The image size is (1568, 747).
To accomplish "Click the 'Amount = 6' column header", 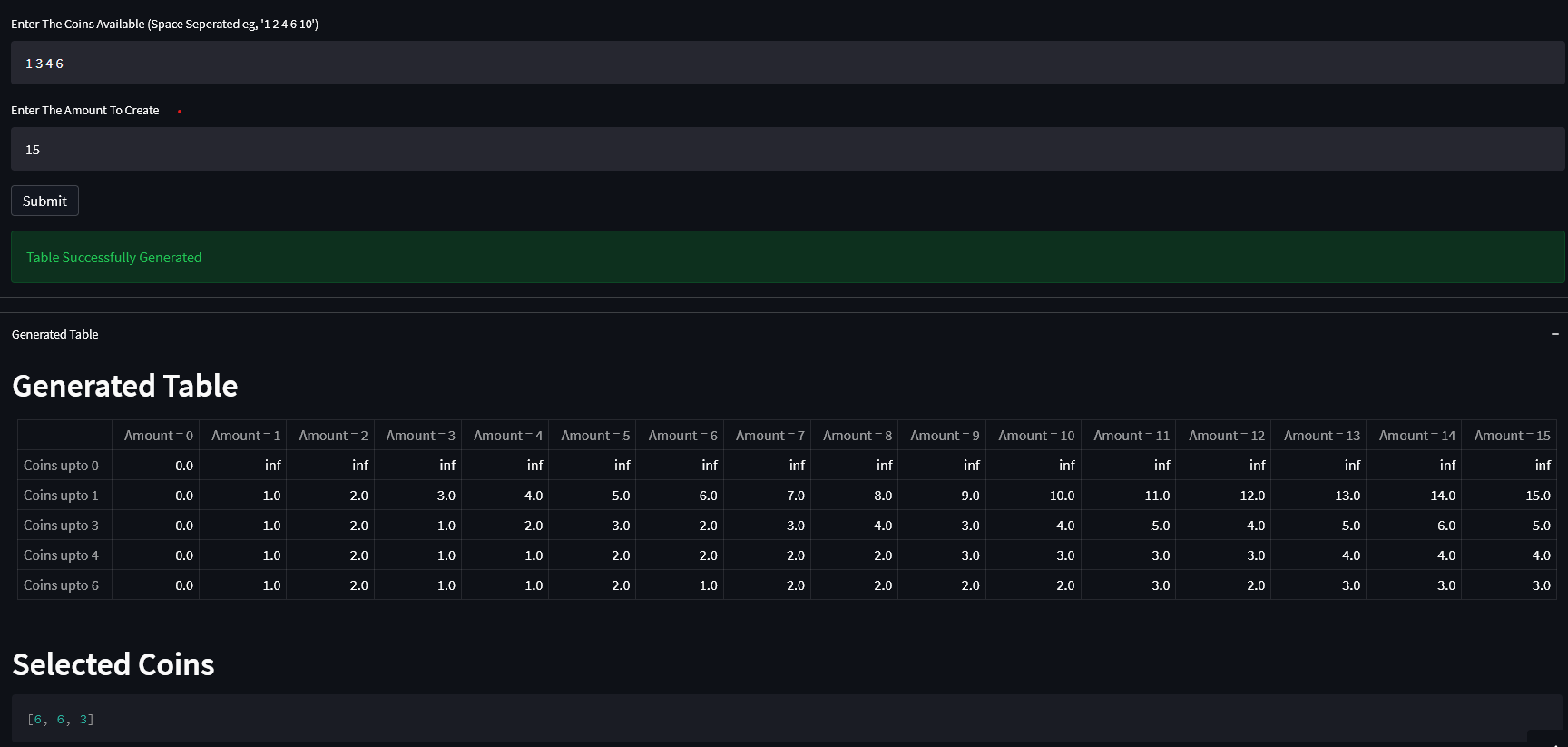I will (680, 436).
